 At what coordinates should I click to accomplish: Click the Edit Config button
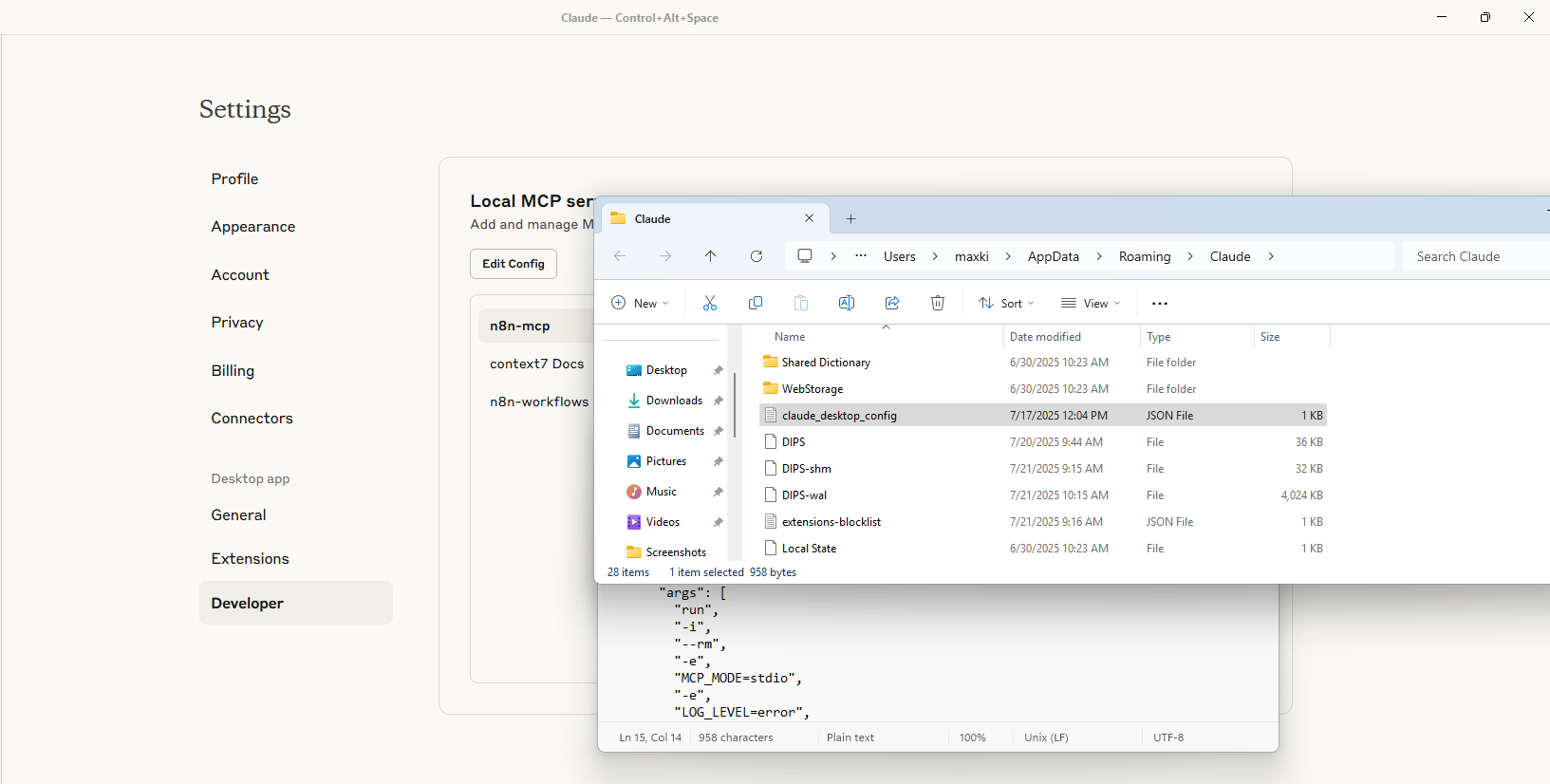click(x=514, y=264)
